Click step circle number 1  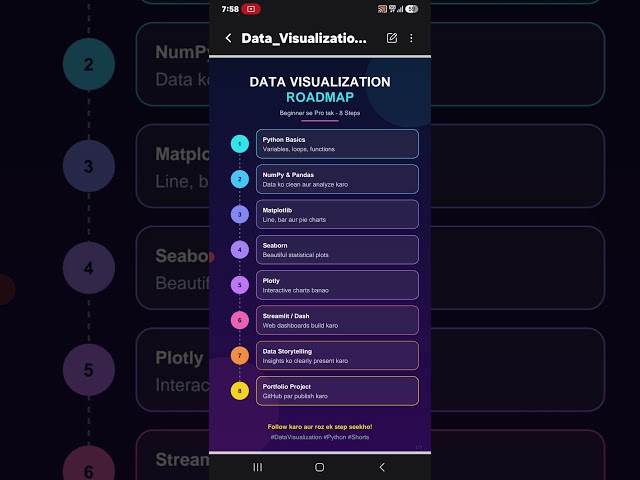[x=240, y=144]
